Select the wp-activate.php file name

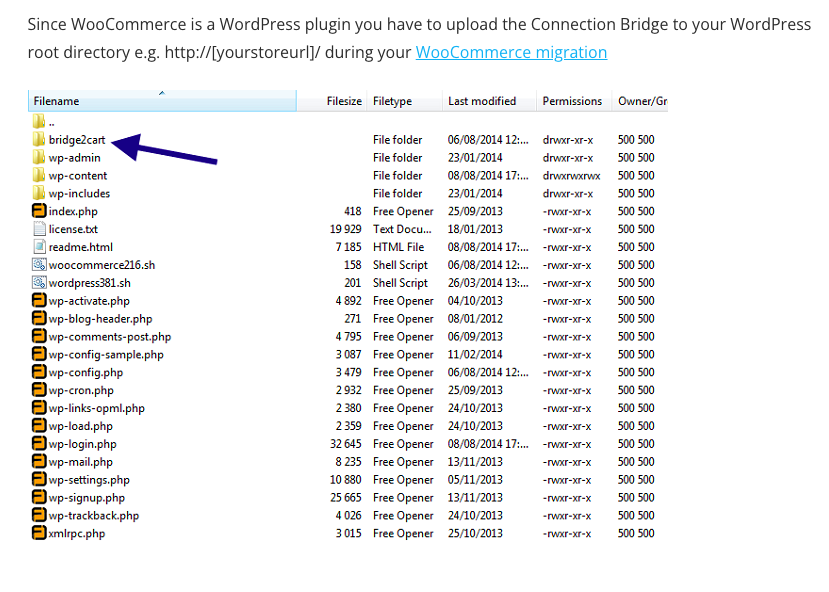click(x=89, y=301)
